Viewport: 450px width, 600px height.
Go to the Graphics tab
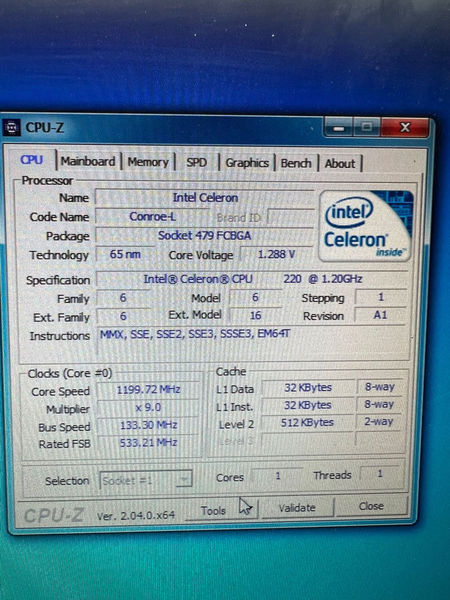[x=247, y=163]
